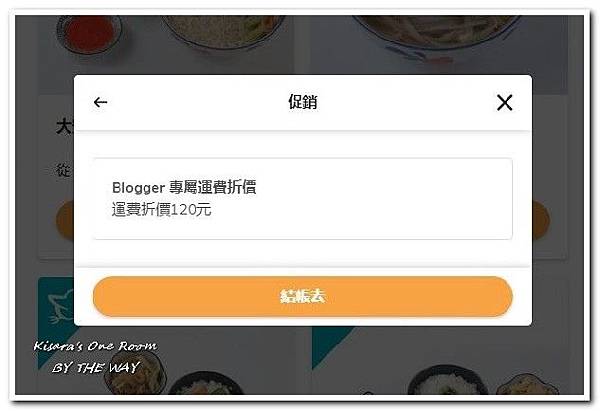Click empty space inside the promotion card
Screen dimensions: 600x411
(383, 199)
